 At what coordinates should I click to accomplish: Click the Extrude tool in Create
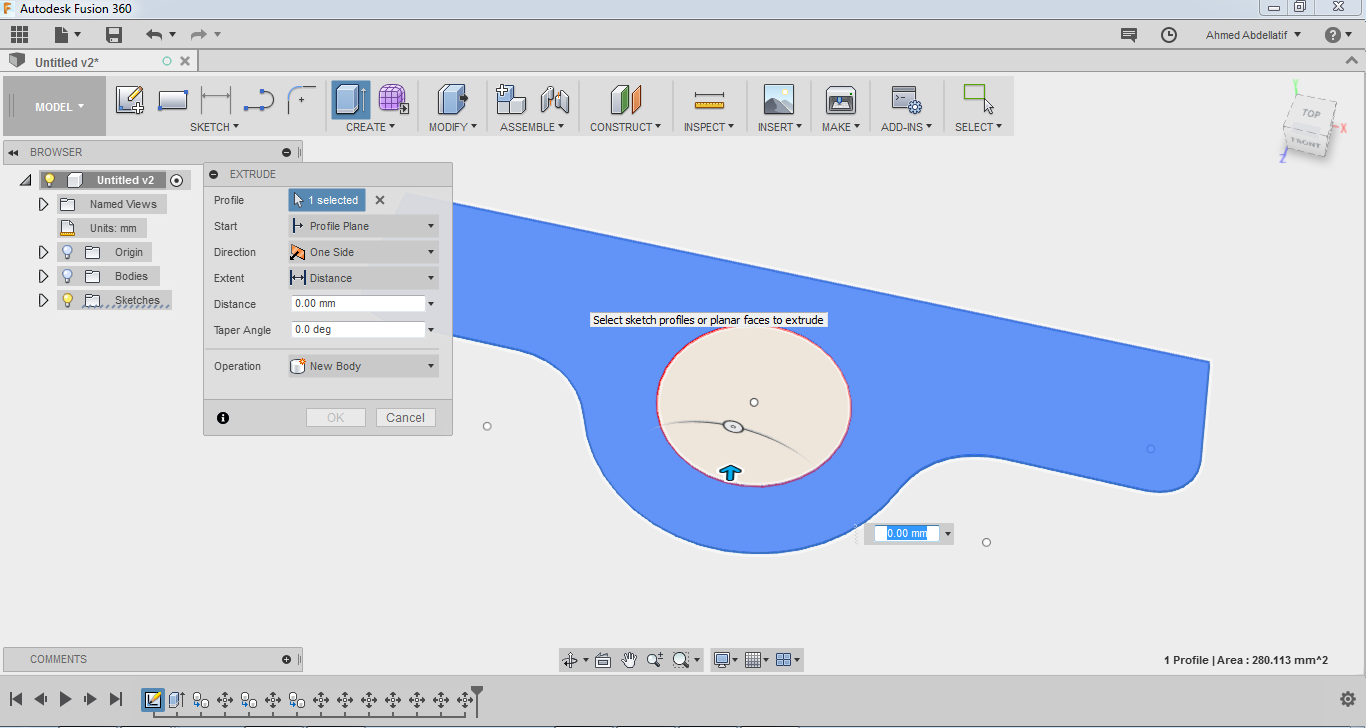coord(351,100)
